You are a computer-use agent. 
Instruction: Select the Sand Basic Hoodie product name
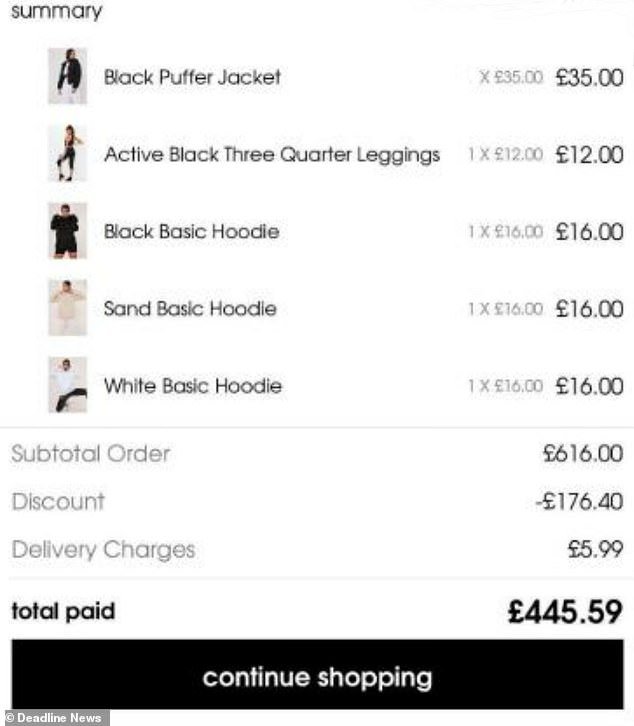pyautogui.click(x=190, y=308)
